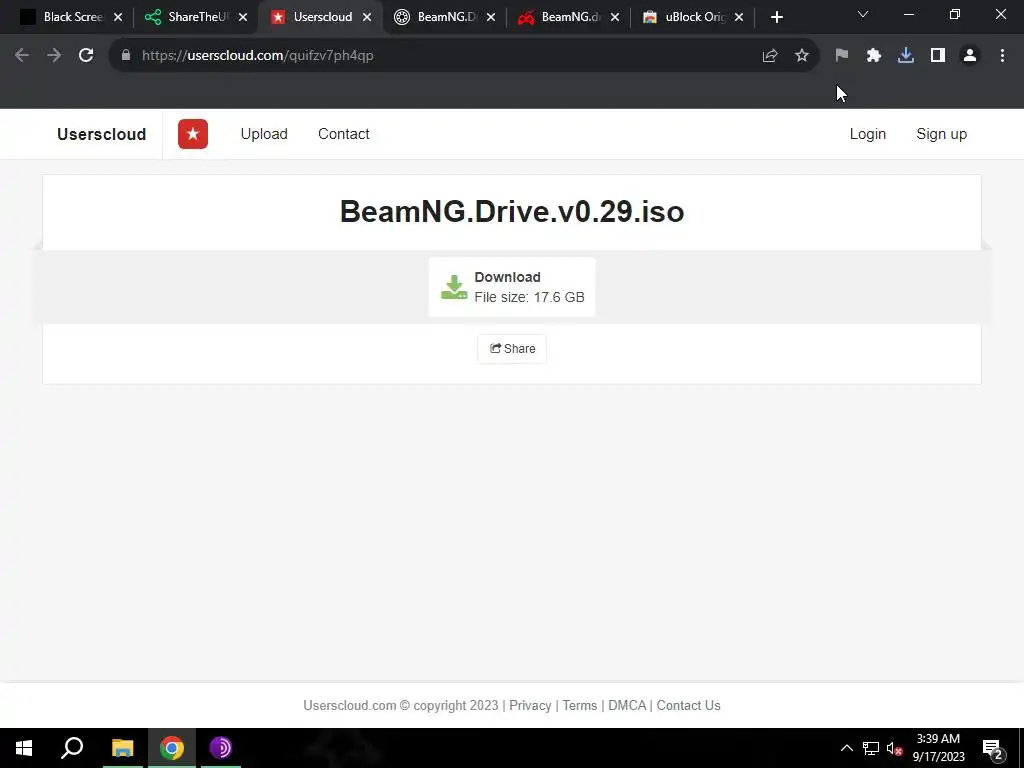The height and width of the screenshot is (768, 1024).
Task: Click the browser forward arrow
Action: point(54,56)
